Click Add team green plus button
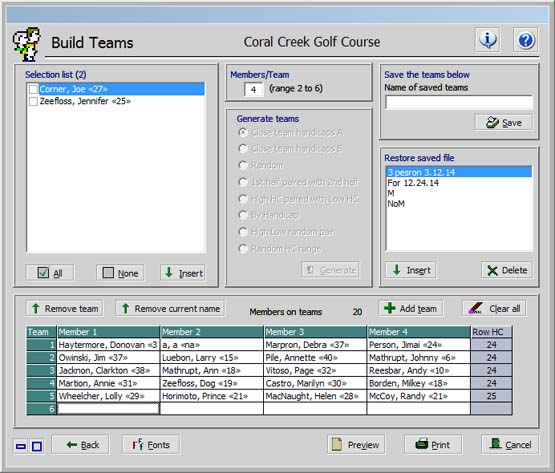555x473 pixels. [x=411, y=308]
